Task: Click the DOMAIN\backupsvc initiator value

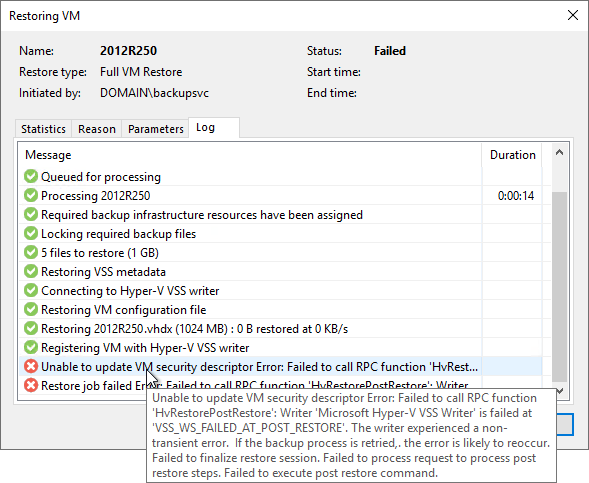Action: coord(154,93)
